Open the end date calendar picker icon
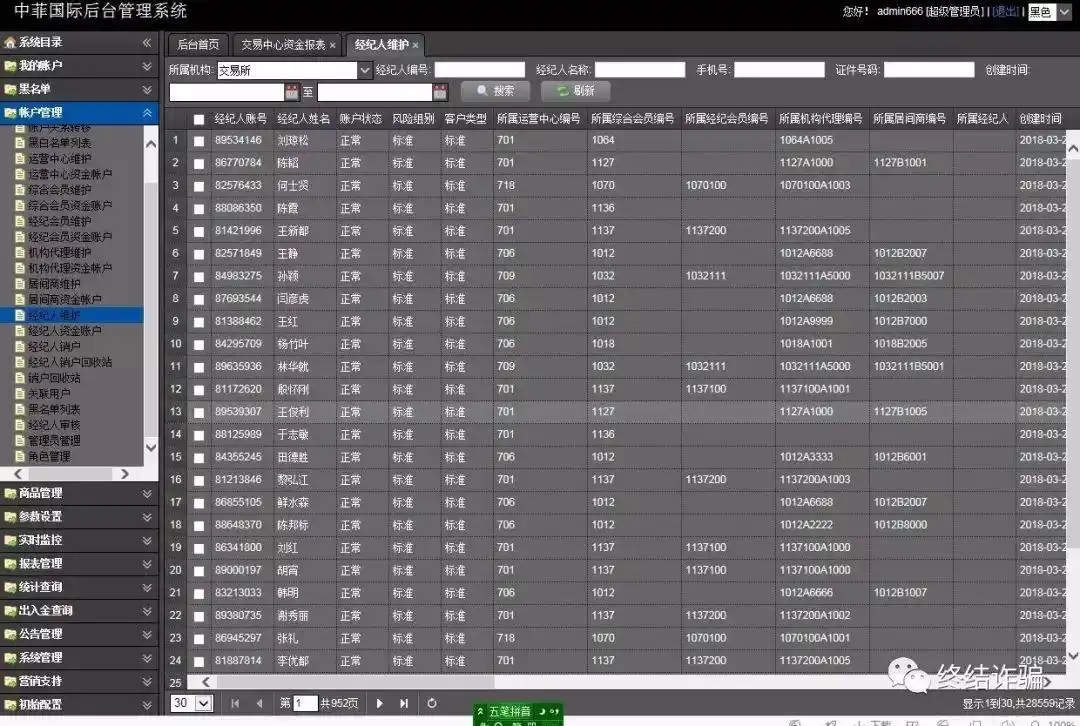Viewport: 1080px width, 726px height. pyautogui.click(x=440, y=92)
